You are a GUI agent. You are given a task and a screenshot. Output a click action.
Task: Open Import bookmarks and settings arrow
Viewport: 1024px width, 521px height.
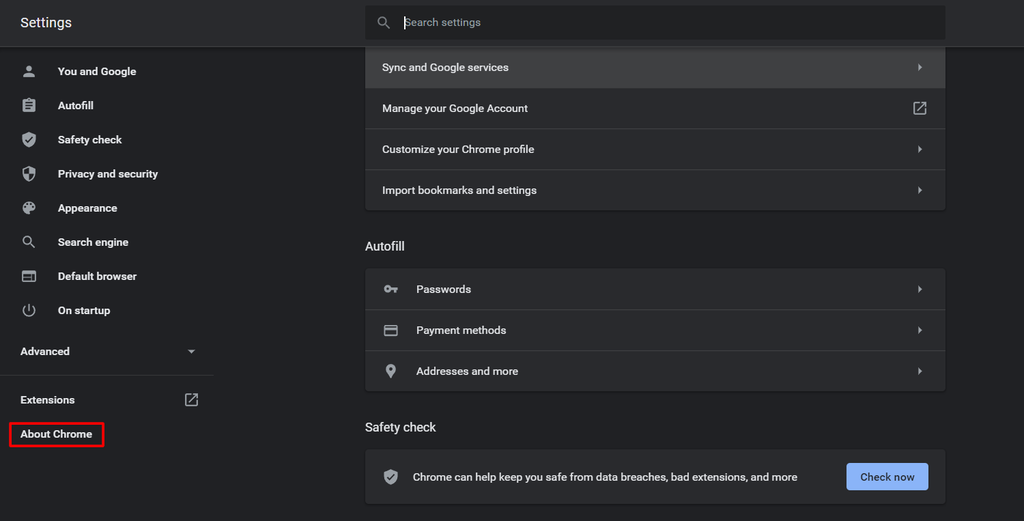919,190
